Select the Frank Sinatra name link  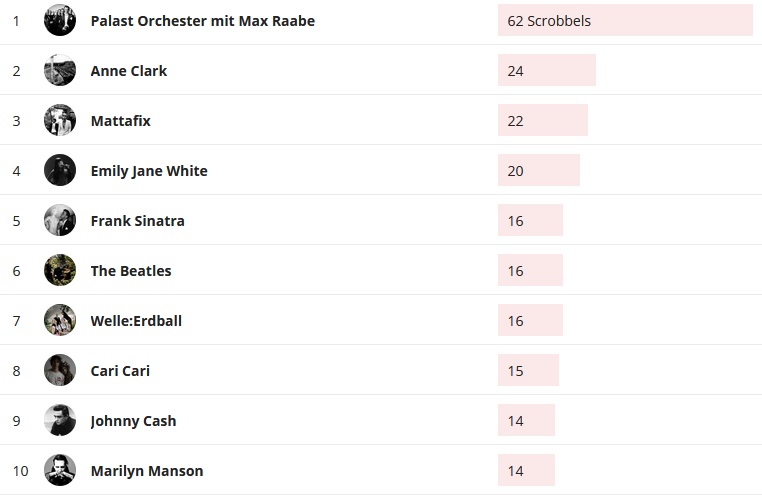pyautogui.click(x=137, y=221)
